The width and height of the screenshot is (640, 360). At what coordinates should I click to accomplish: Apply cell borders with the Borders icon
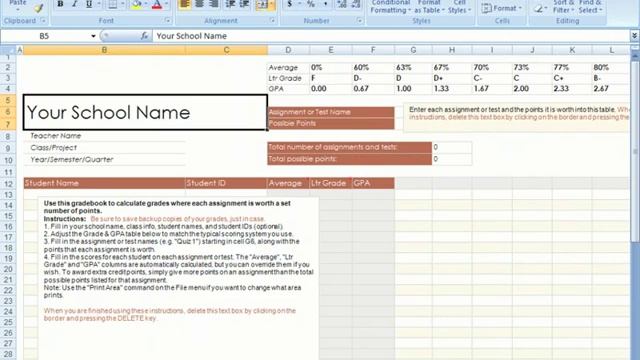tap(113, 4)
